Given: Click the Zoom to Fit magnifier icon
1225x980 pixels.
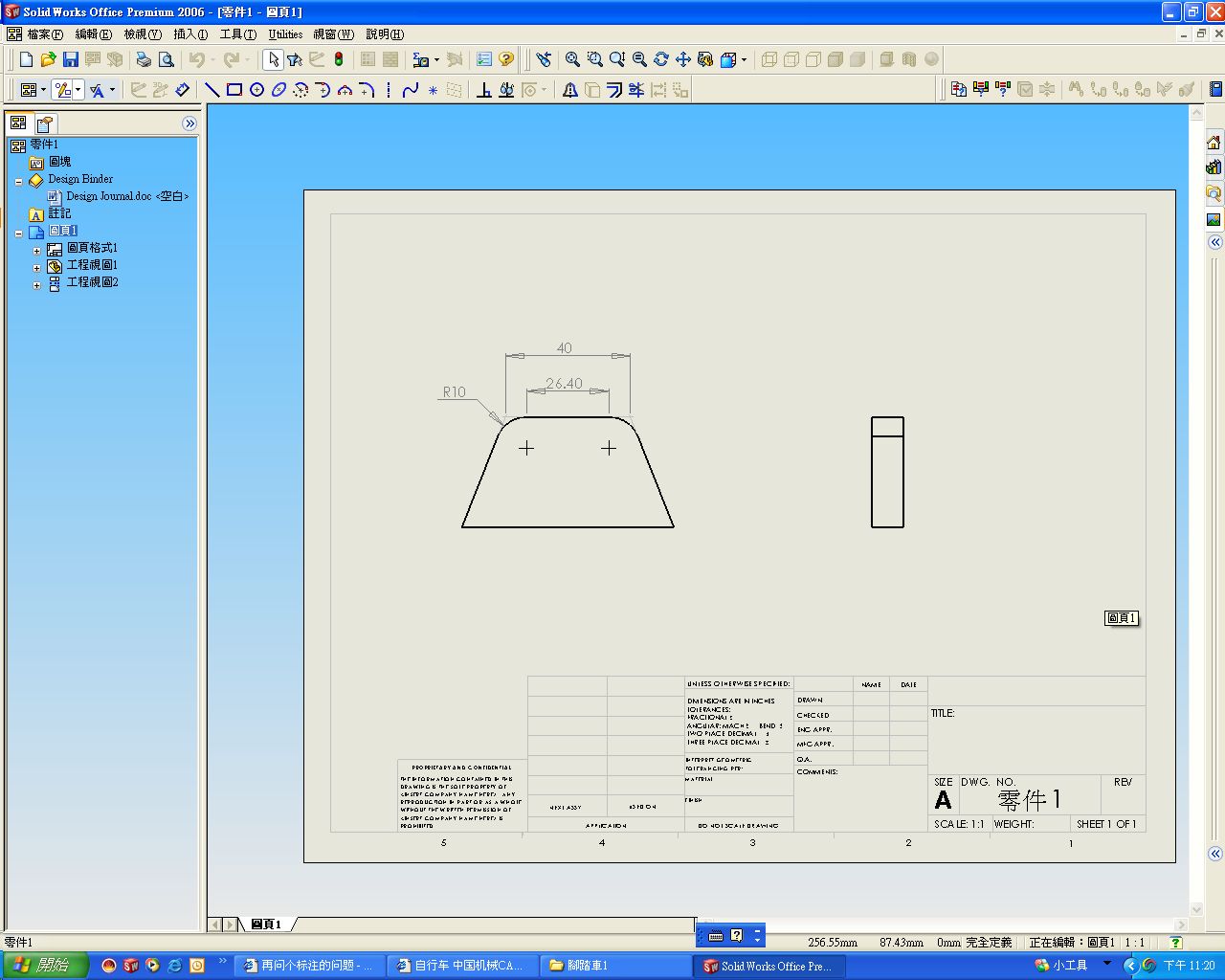Looking at the screenshot, I should click(572, 59).
